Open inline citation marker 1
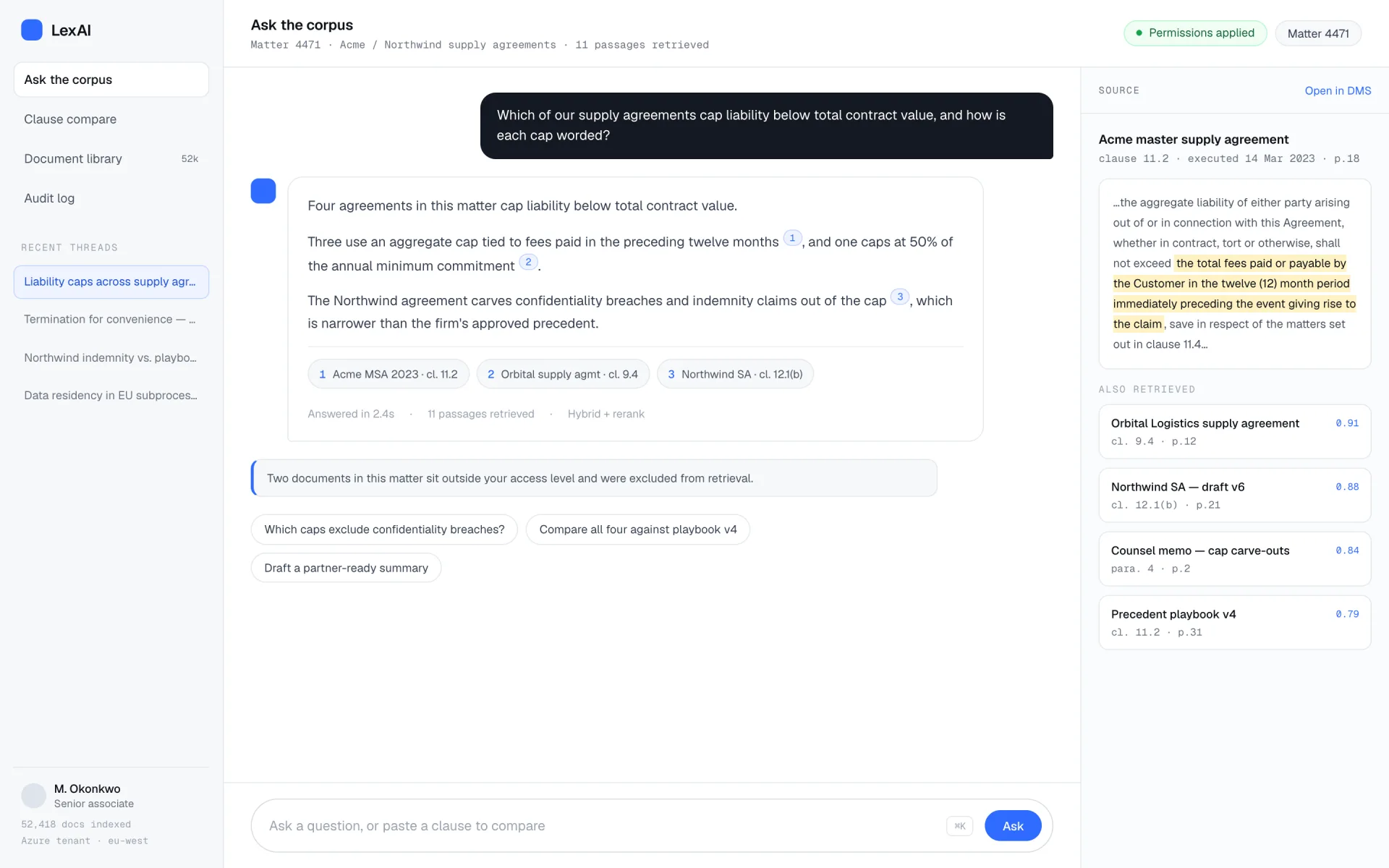The width and height of the screenshot is (1389, 868). tap(792, 238)
